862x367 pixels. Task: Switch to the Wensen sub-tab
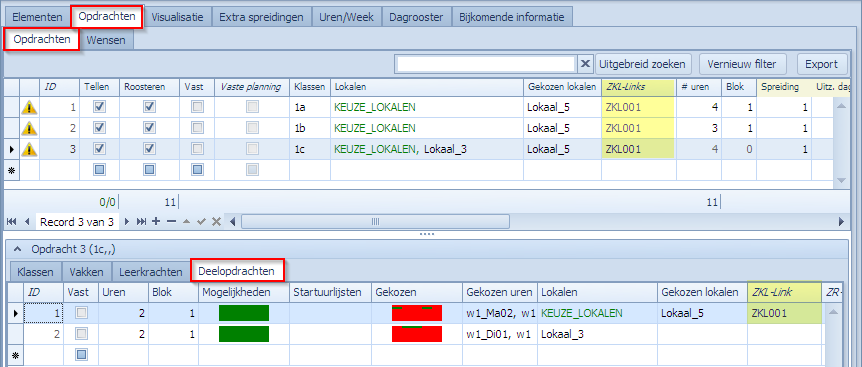pyautogui.click(x=106, y=40)
